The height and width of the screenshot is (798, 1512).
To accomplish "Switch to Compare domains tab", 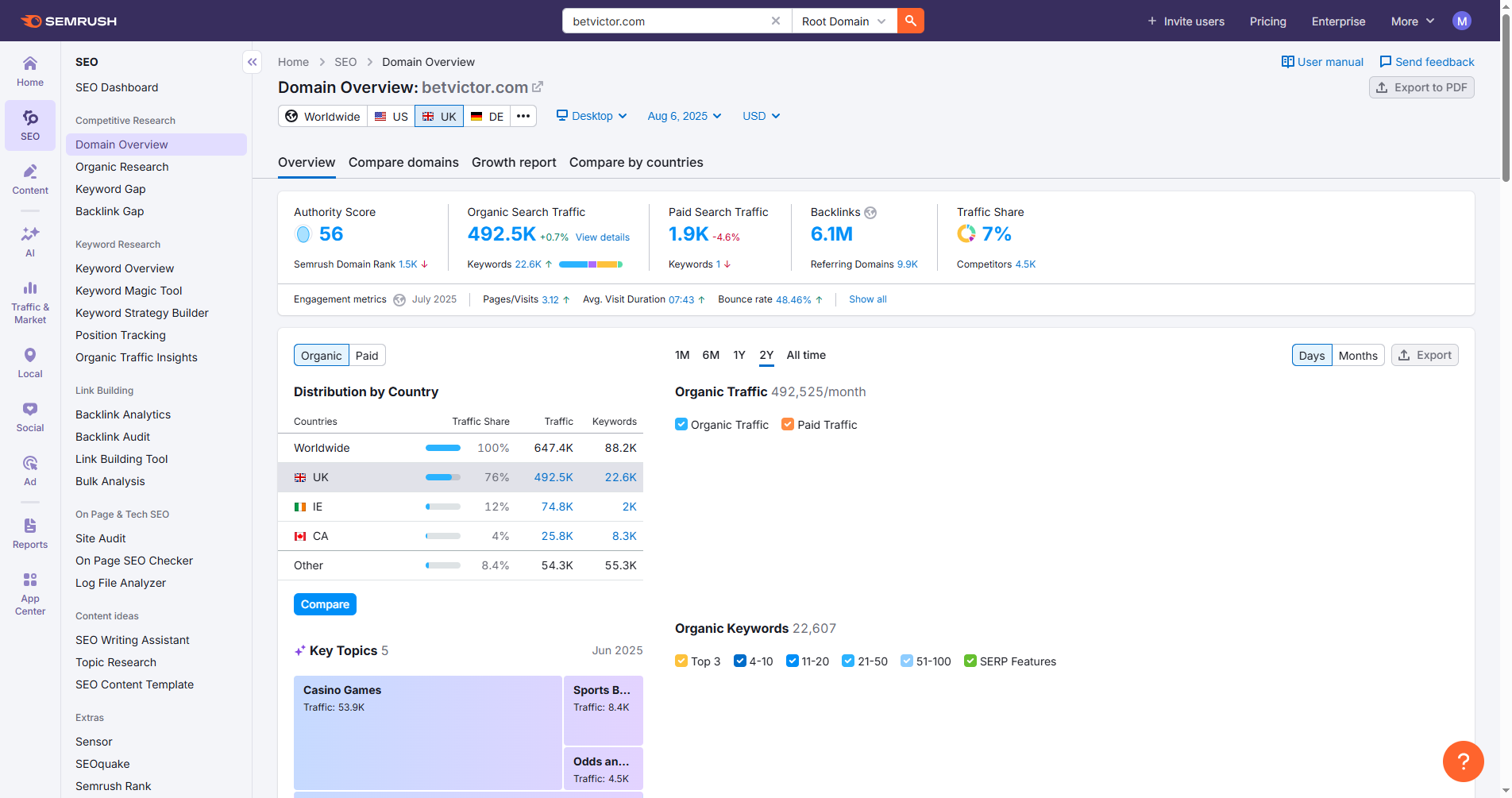I will (x=403, y=162).
